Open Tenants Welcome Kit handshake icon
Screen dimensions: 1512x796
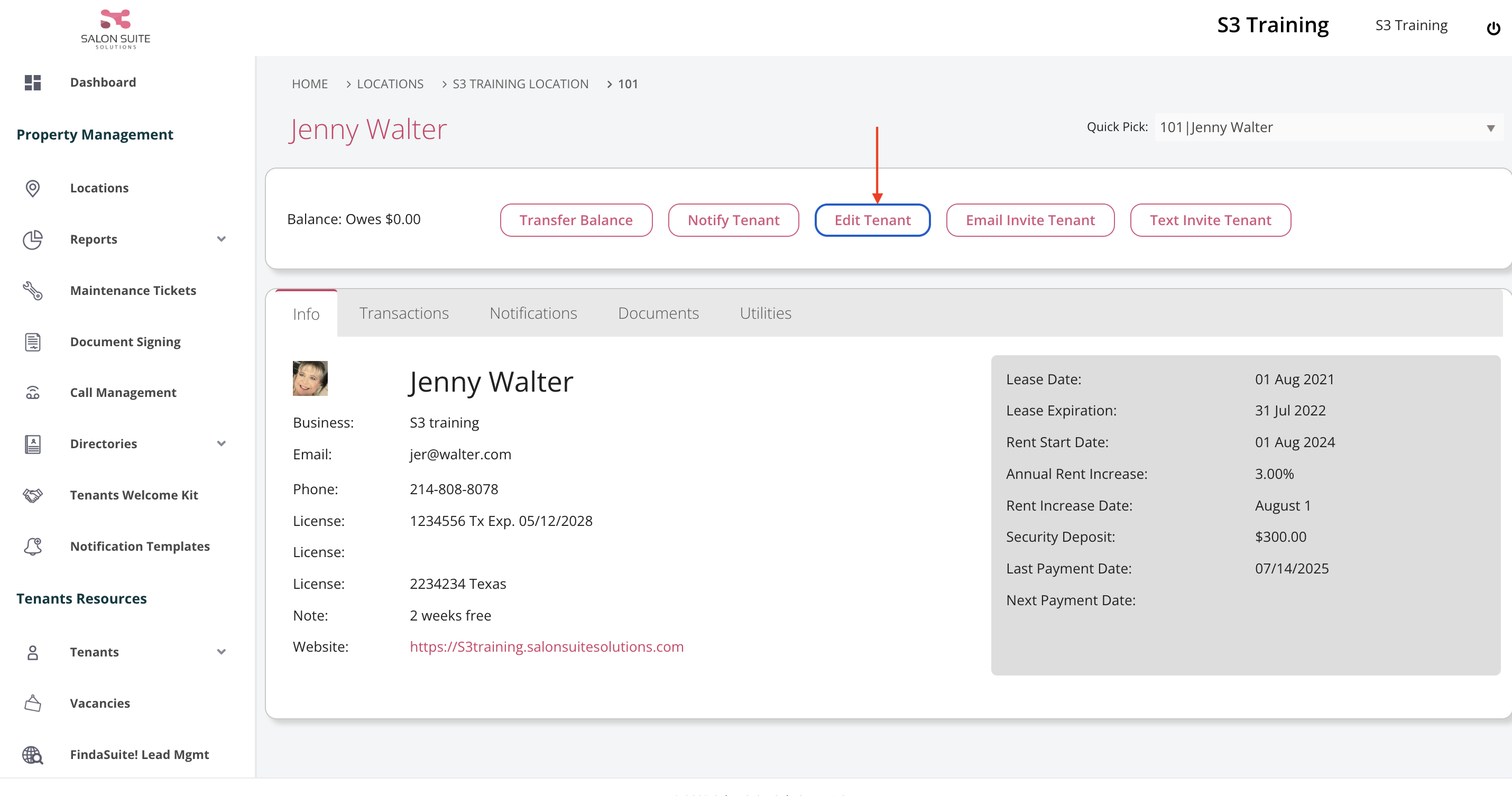click(33, 495)
